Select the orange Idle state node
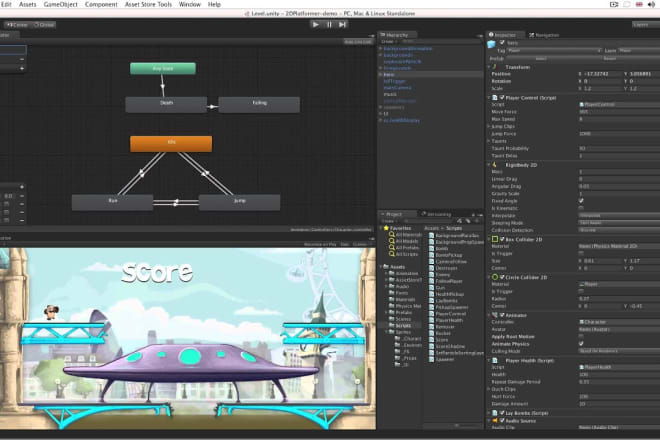 point(171,144)
